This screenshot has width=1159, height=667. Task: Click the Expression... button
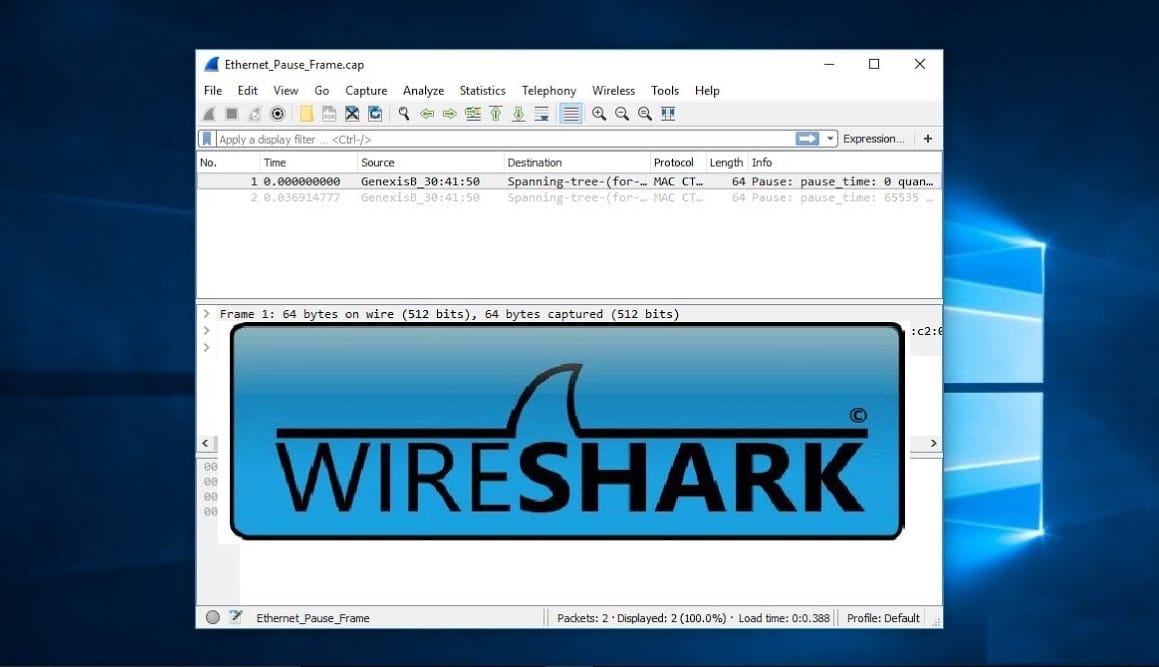coord(874,138)
